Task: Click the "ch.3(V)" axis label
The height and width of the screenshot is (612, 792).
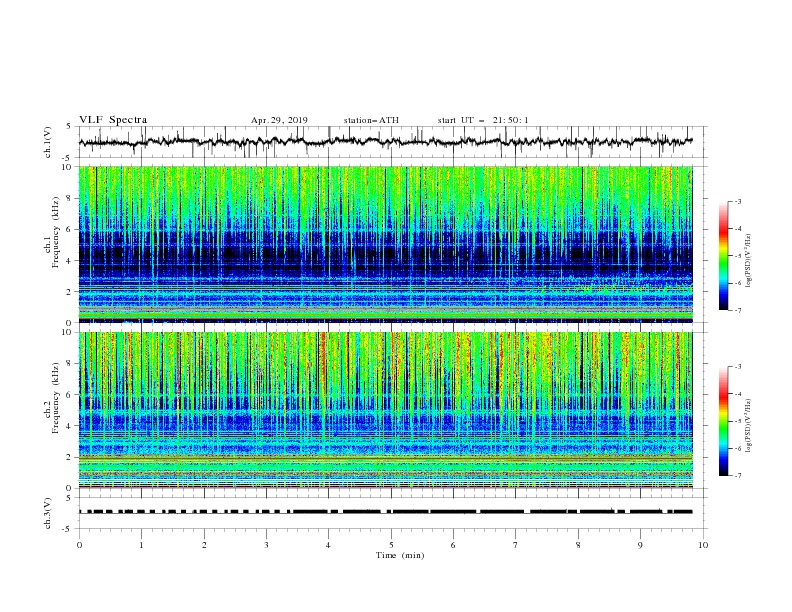Action: click(48, 513)
